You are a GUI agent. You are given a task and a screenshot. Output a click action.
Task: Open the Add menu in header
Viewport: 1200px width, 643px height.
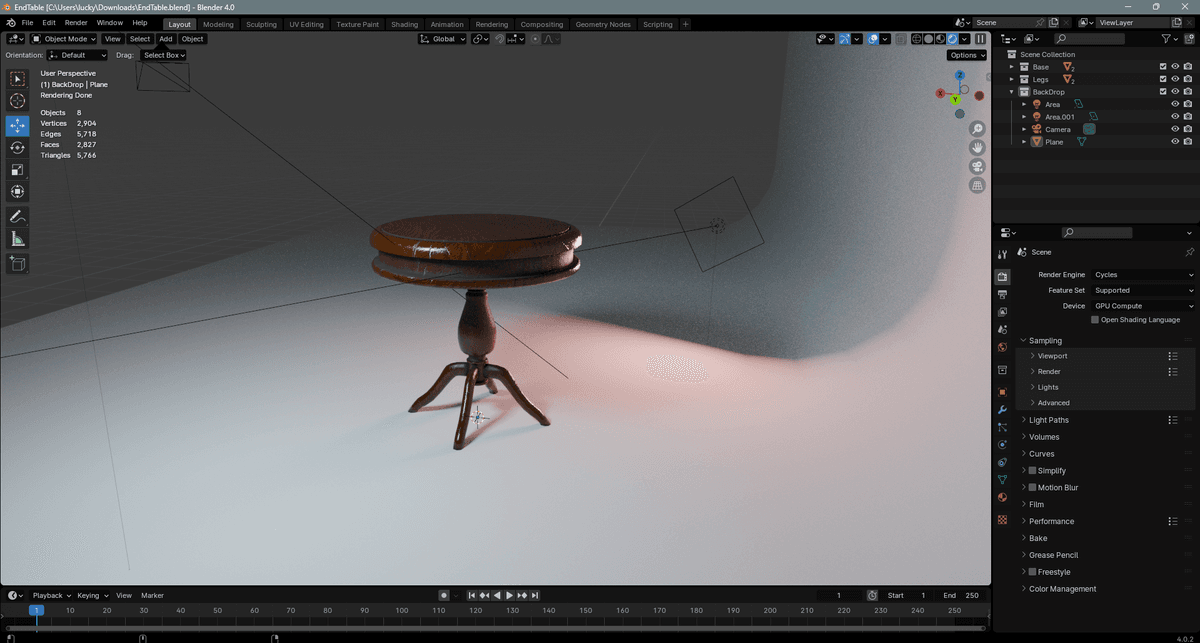coord(166,39)
